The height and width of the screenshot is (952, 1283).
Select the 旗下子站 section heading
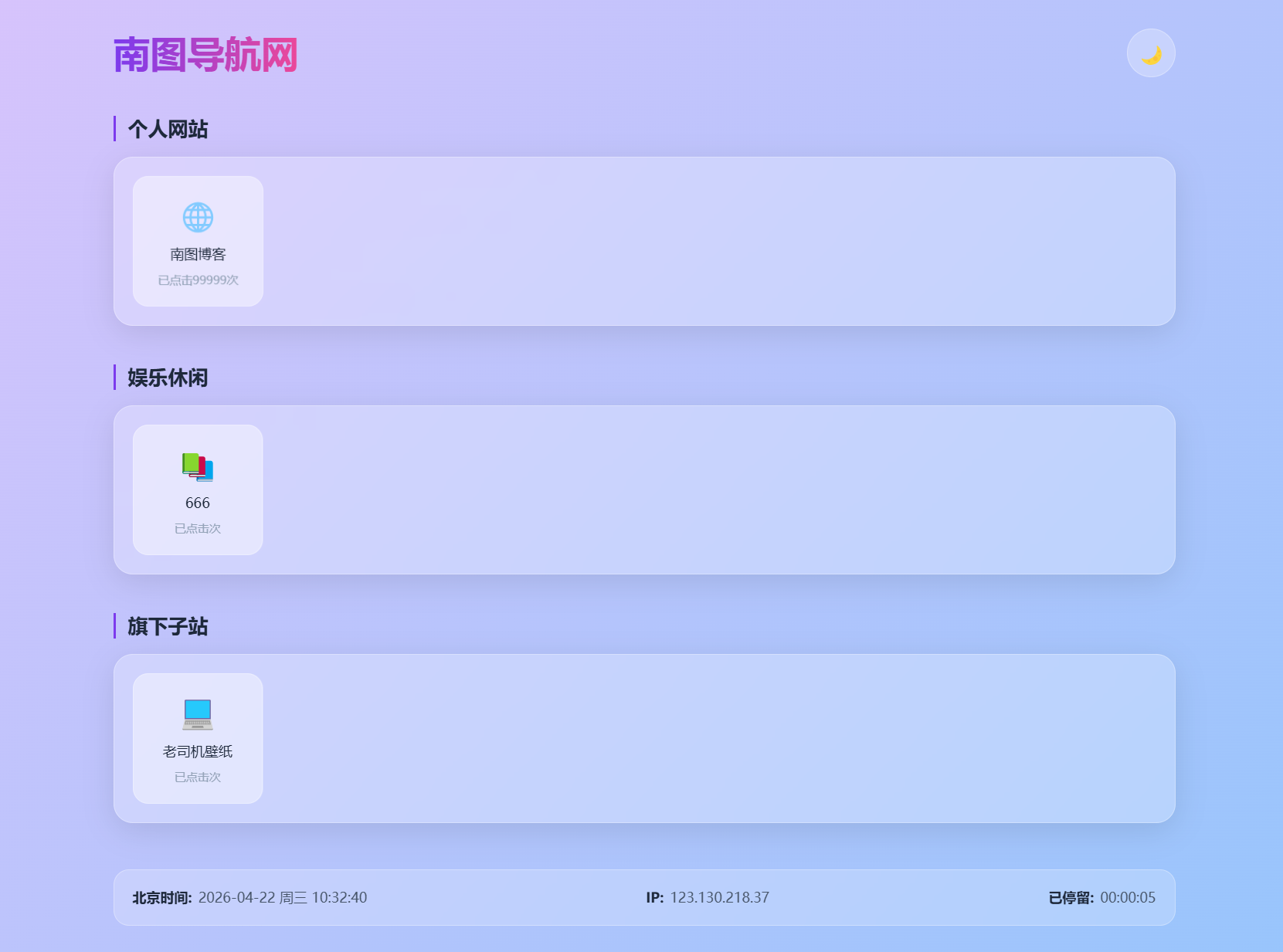click(167, 627)
